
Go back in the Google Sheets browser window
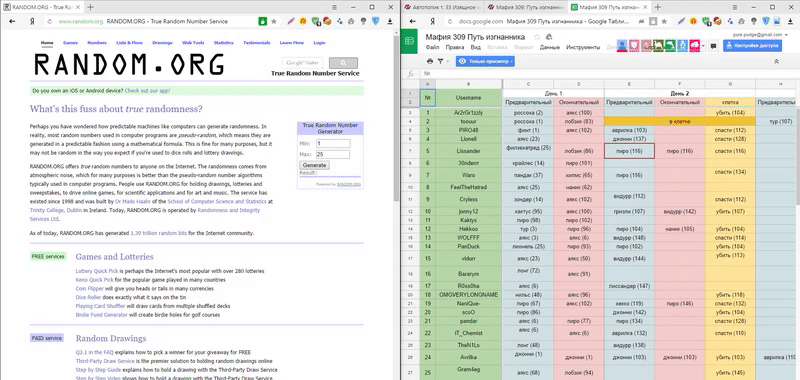click(413, 21)
